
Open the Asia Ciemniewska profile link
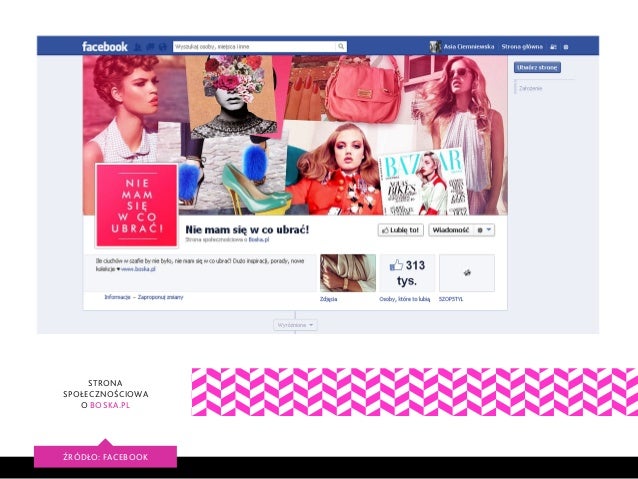coord(469,46)
